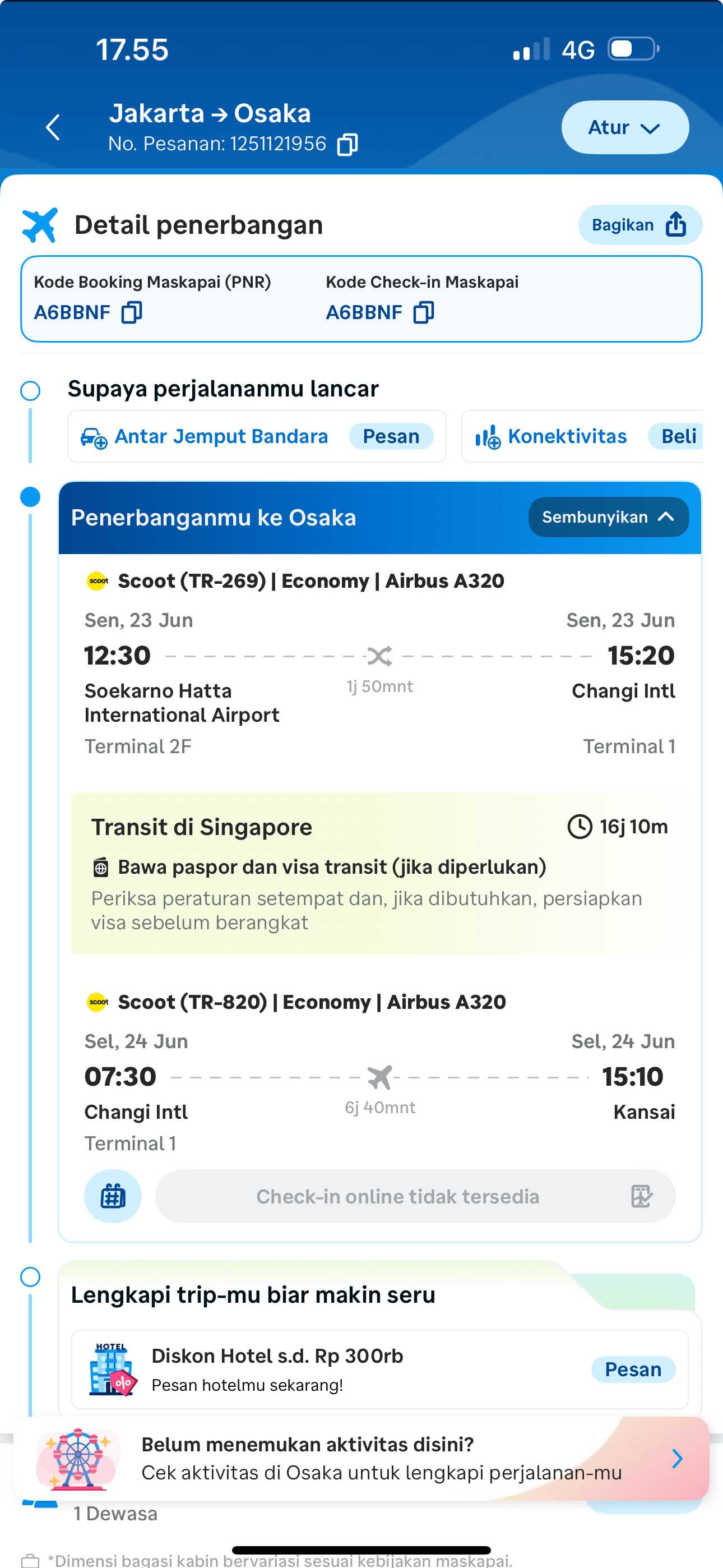The image size is (723, 1568).
Task: Tap the Bagikan share icon
Action: (x=675, y=225)
